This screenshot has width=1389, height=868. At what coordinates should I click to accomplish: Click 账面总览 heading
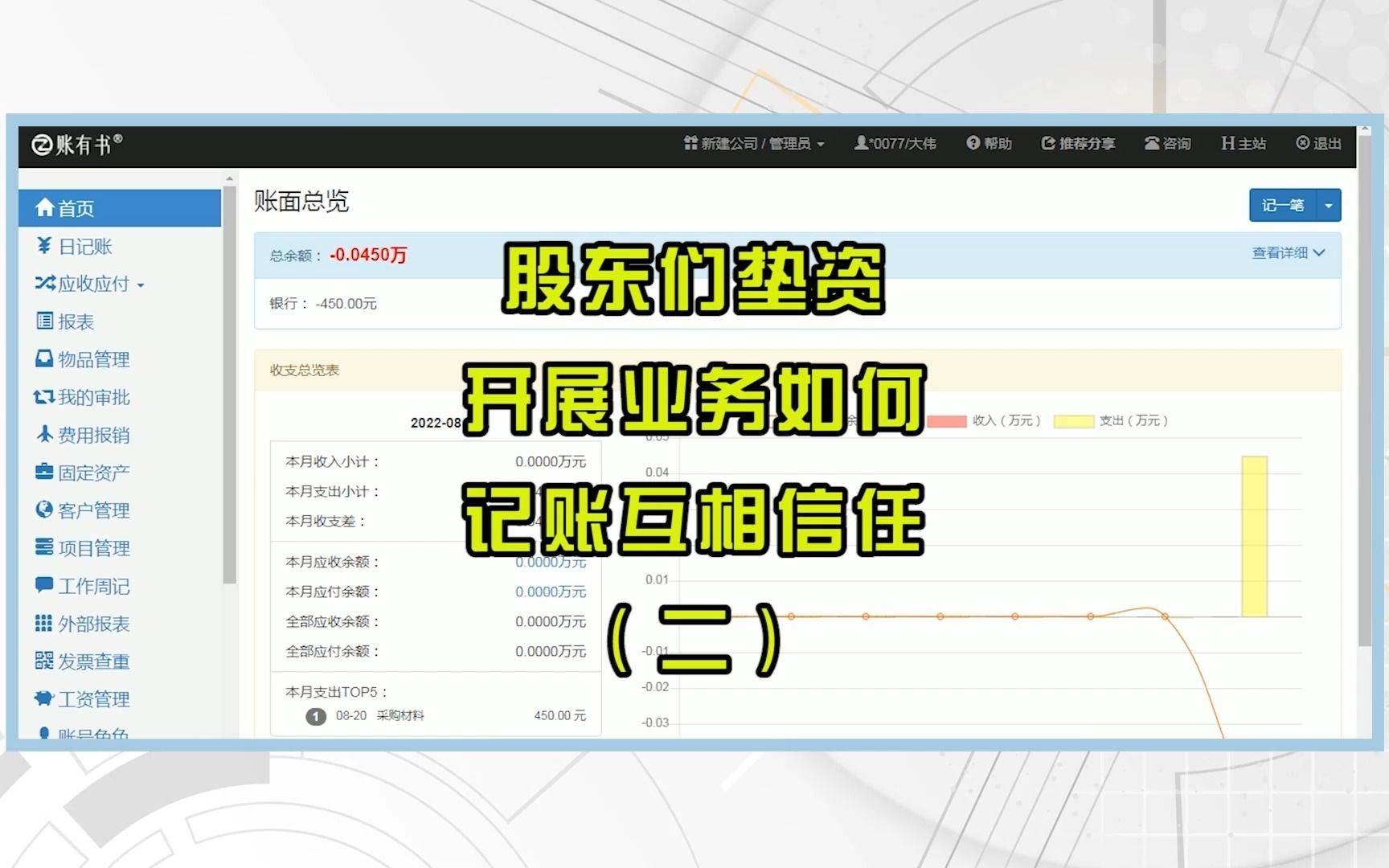(301, 201)
